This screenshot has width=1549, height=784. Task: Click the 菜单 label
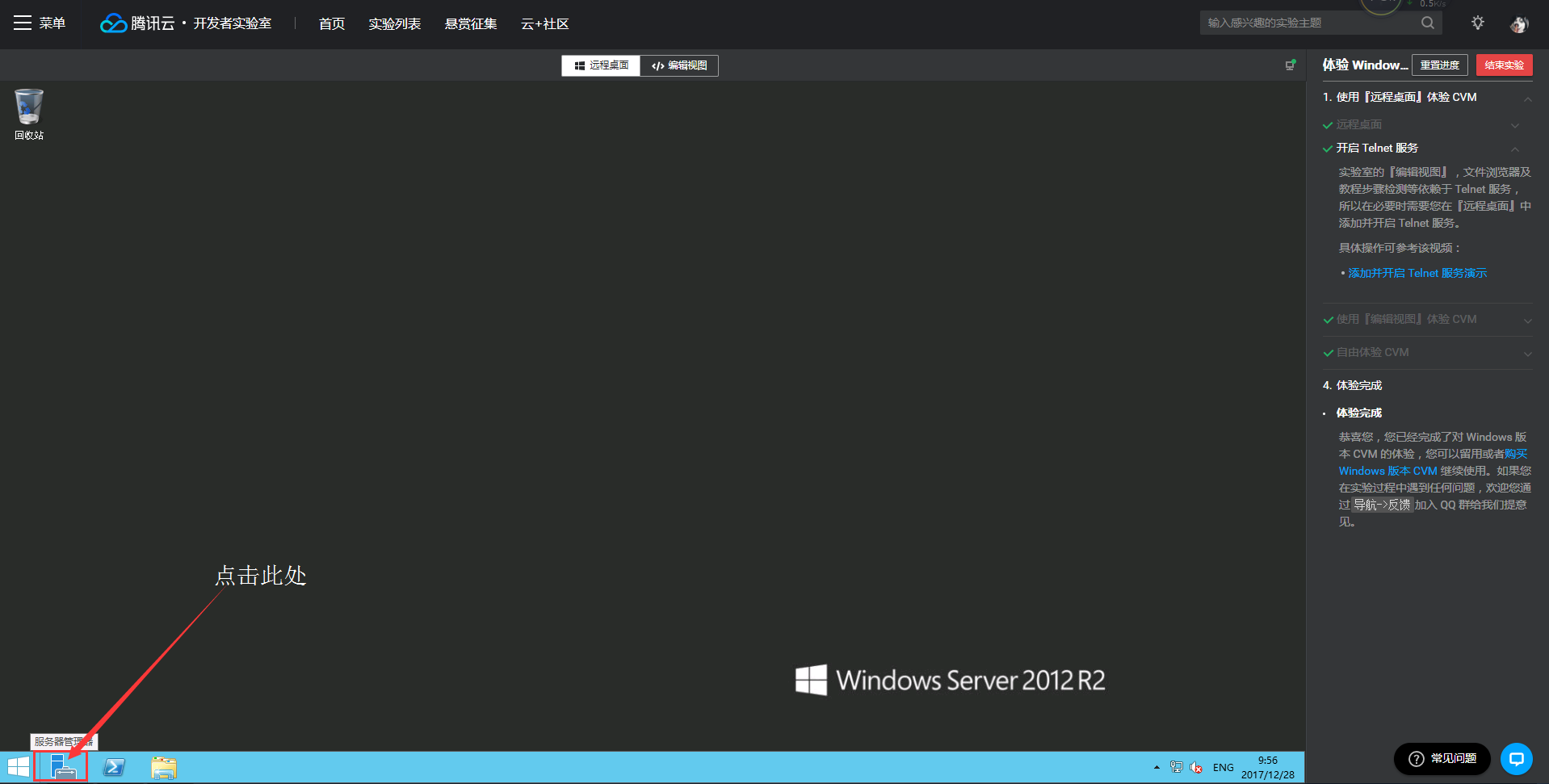[52, 23]
